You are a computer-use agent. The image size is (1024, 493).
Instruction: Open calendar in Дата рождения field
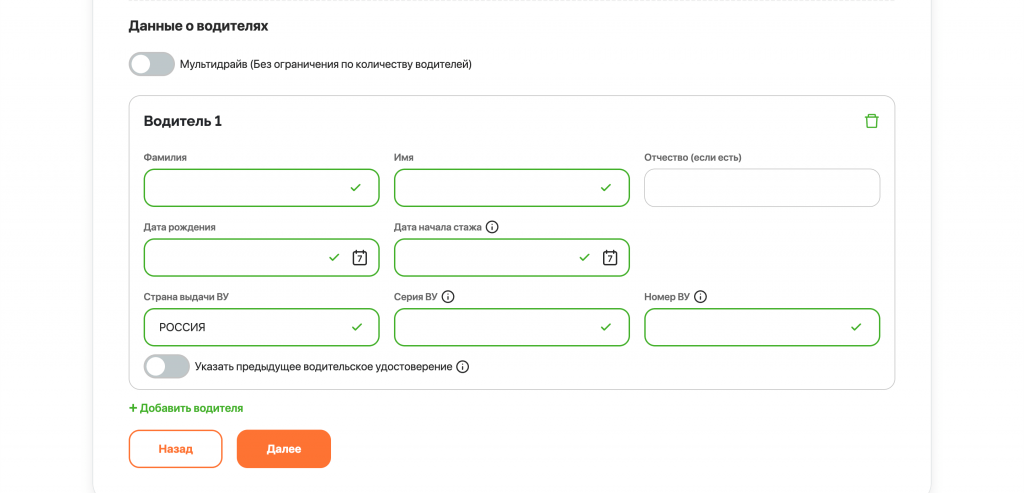[360, 258]
